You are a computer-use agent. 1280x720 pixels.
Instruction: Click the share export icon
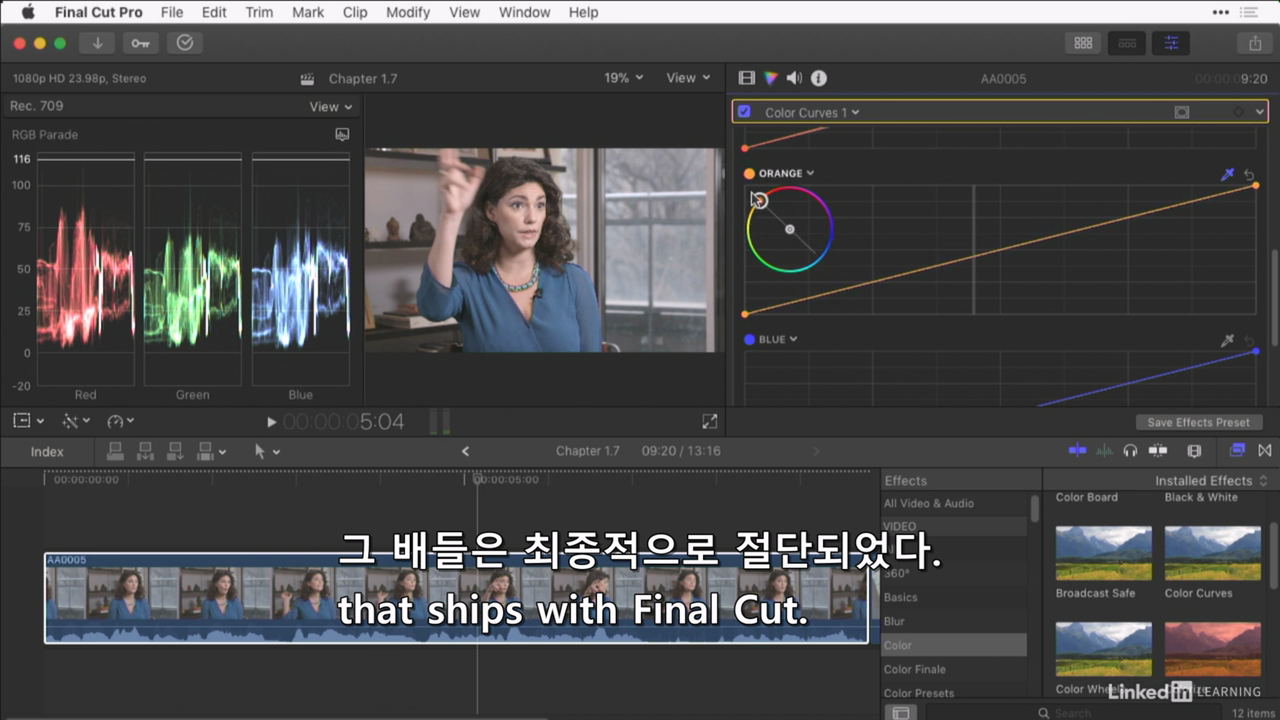tap(1255, 43)
